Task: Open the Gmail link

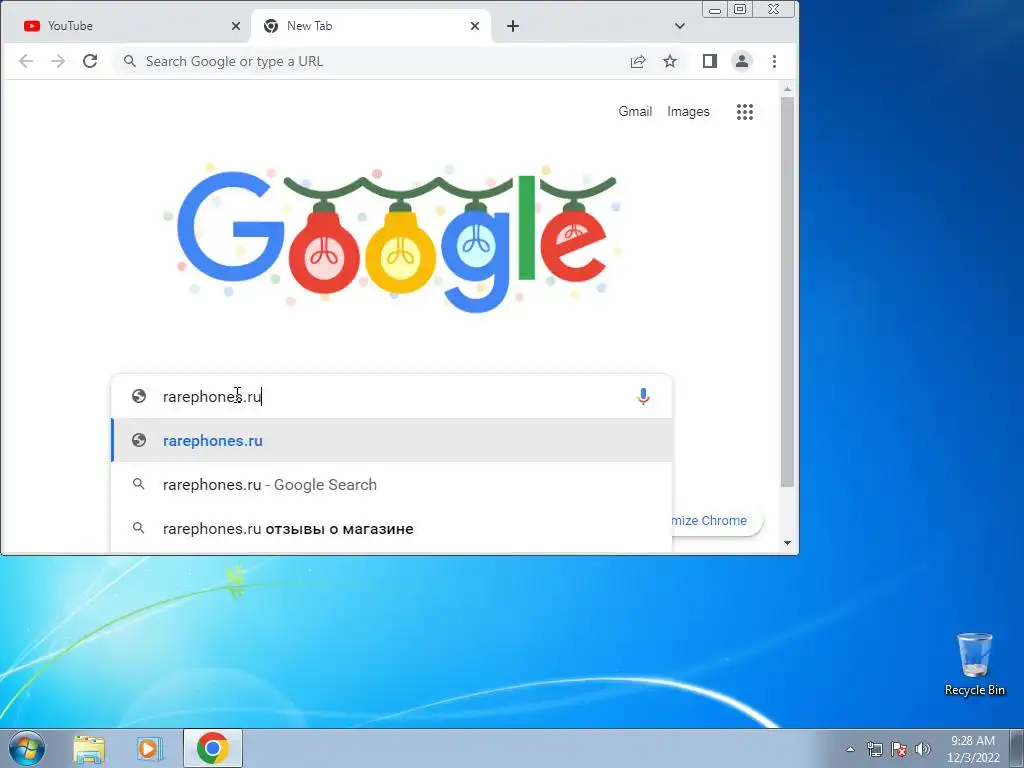Action: click(635, 112)
